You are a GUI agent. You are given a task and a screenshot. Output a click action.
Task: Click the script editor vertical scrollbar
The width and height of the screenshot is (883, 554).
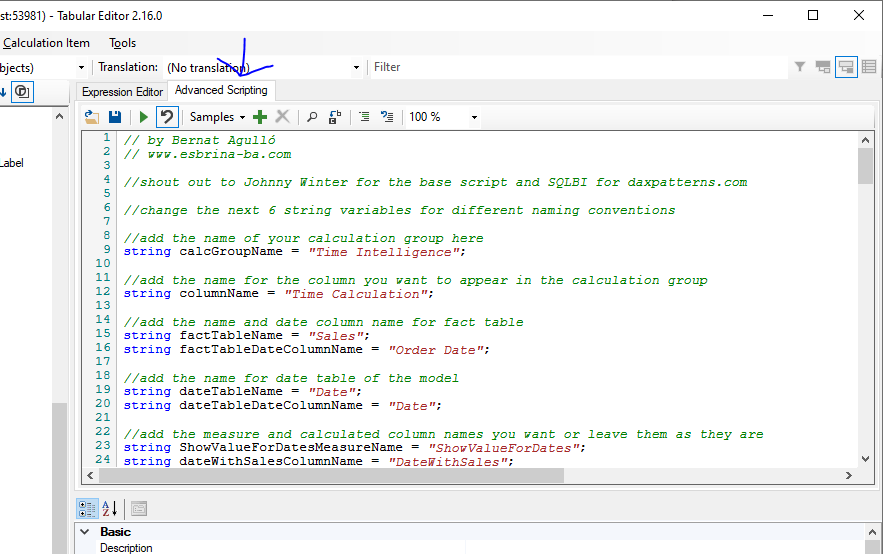click(865, 300)
